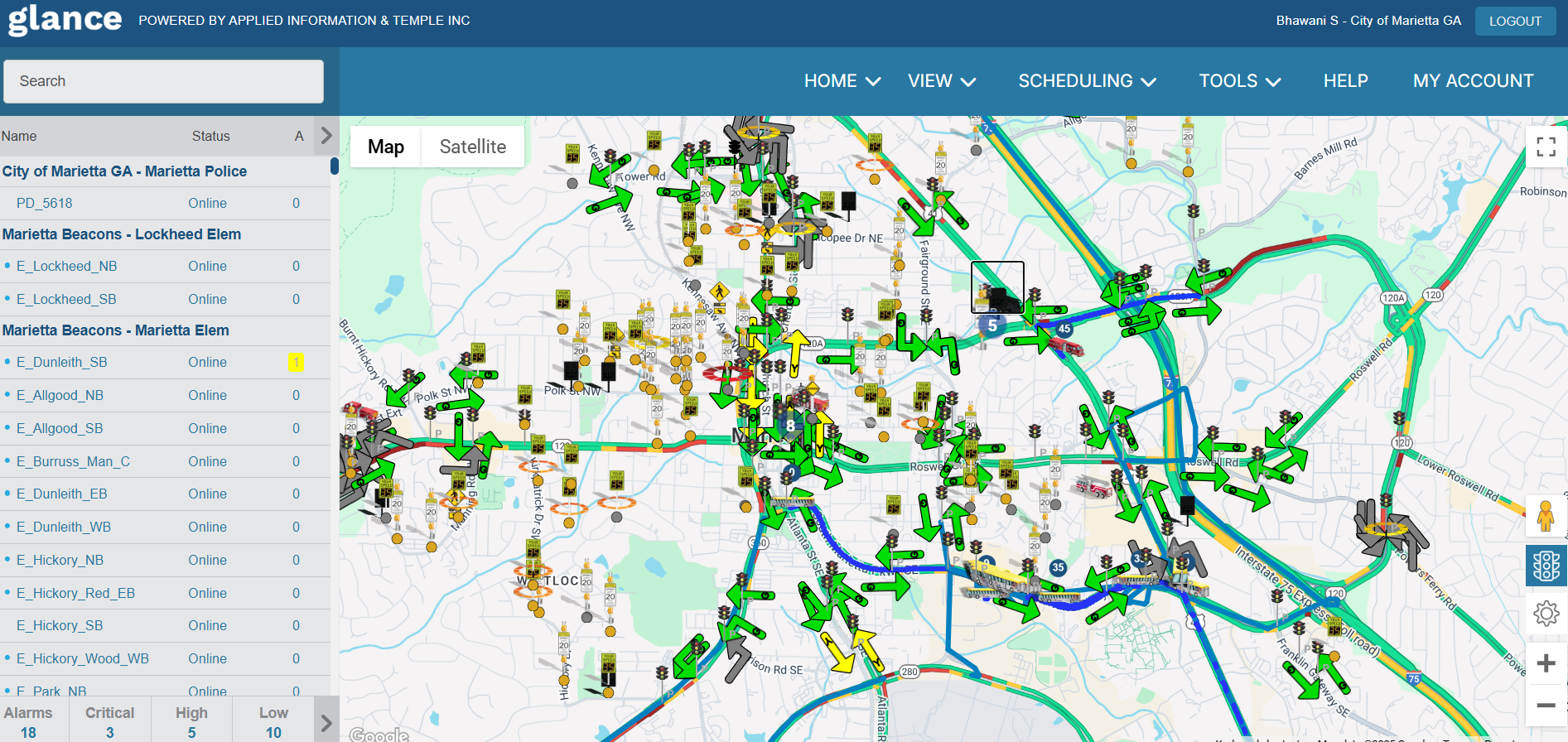Switch to Satellite view type
1568x742 pixels.
tap(472, 147)
